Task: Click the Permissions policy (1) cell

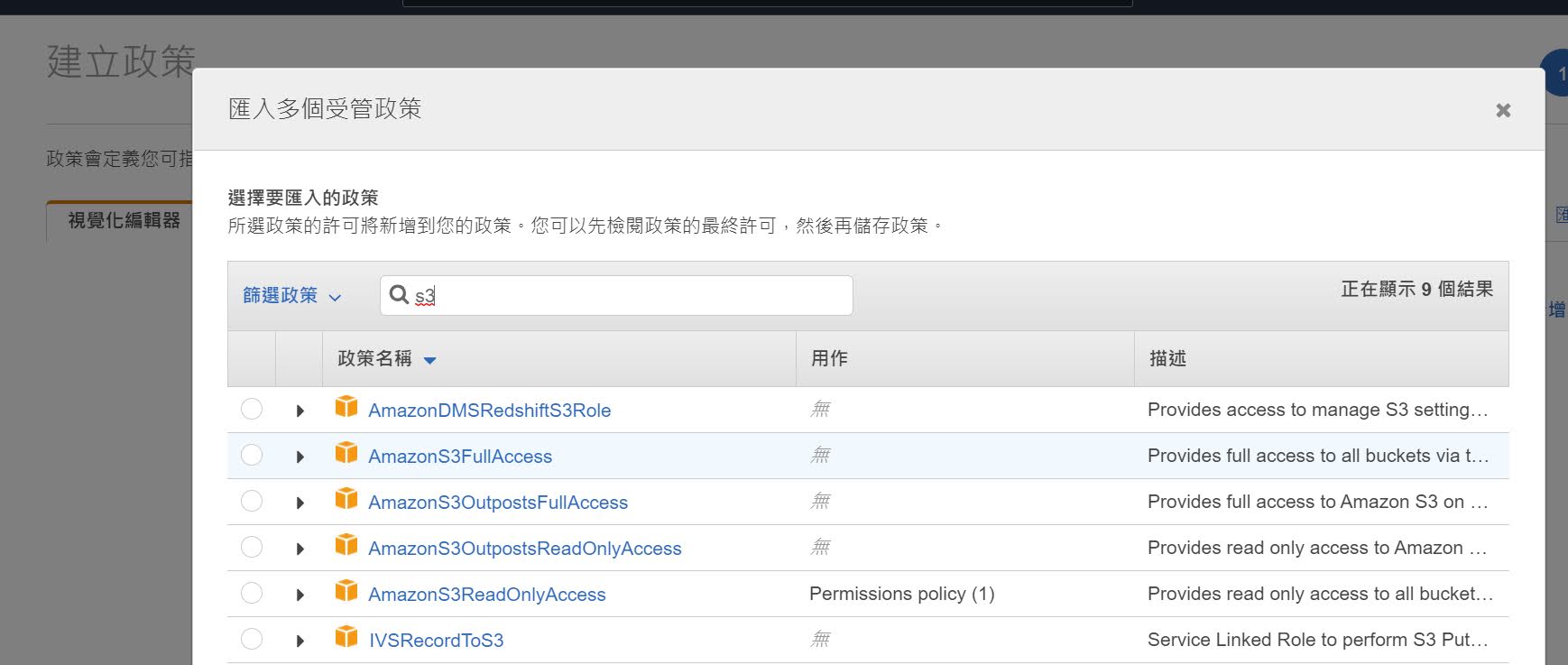Action: click(902, 594)
